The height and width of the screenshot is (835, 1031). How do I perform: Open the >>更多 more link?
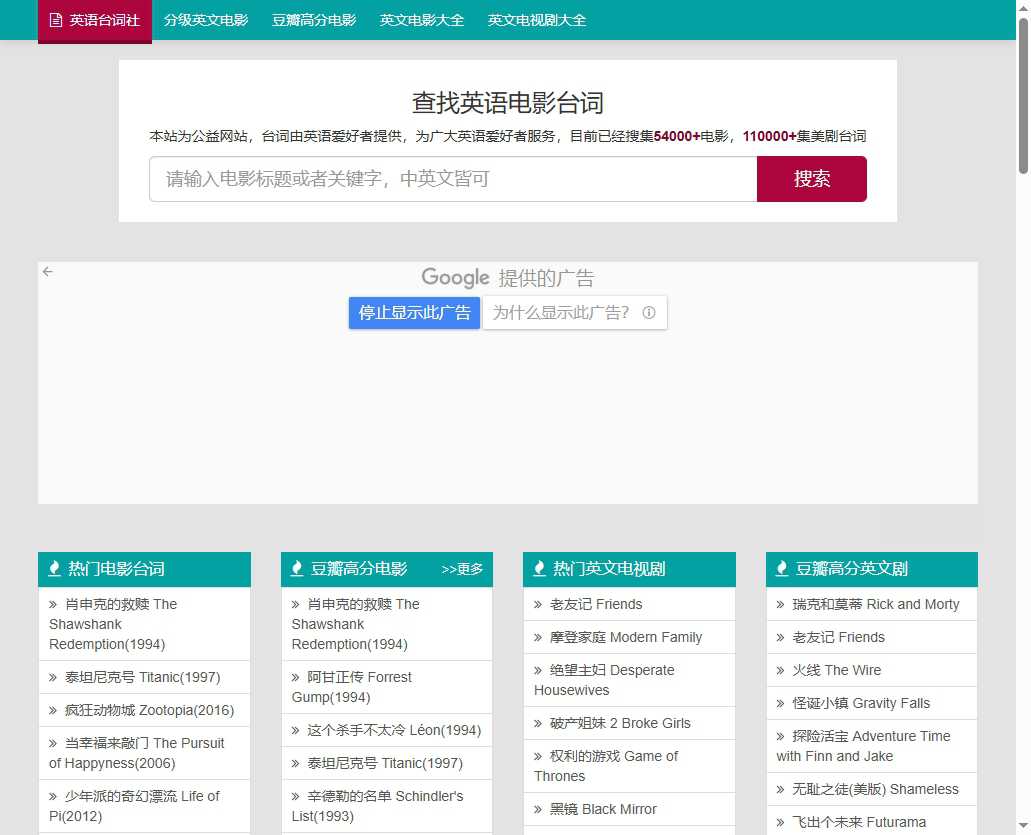pos(463,568)
